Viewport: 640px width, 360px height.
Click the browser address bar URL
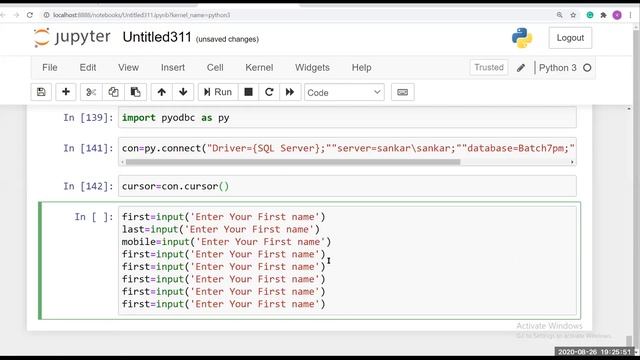pos(142,15)
